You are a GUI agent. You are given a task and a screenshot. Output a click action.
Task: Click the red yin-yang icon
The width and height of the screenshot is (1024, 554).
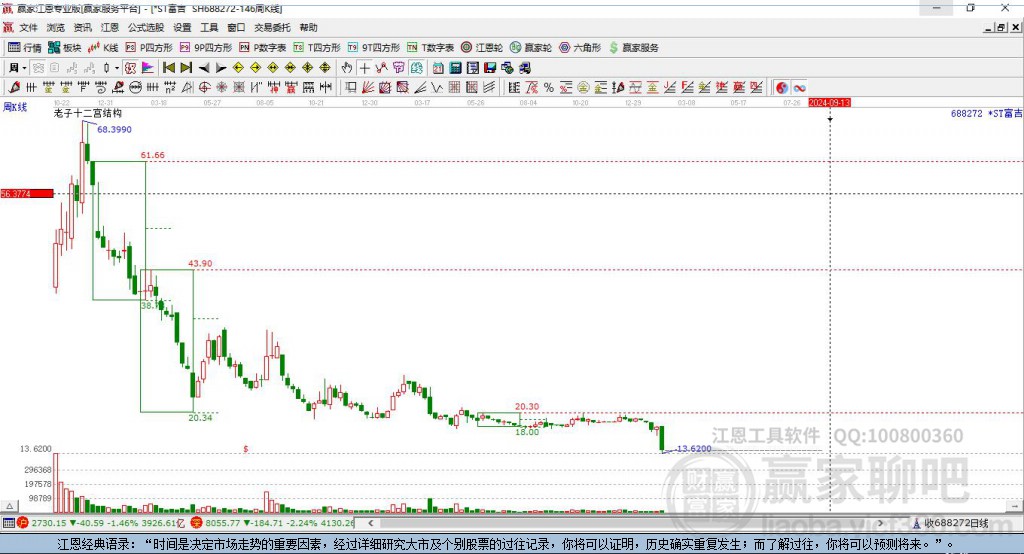pos(782,88)
